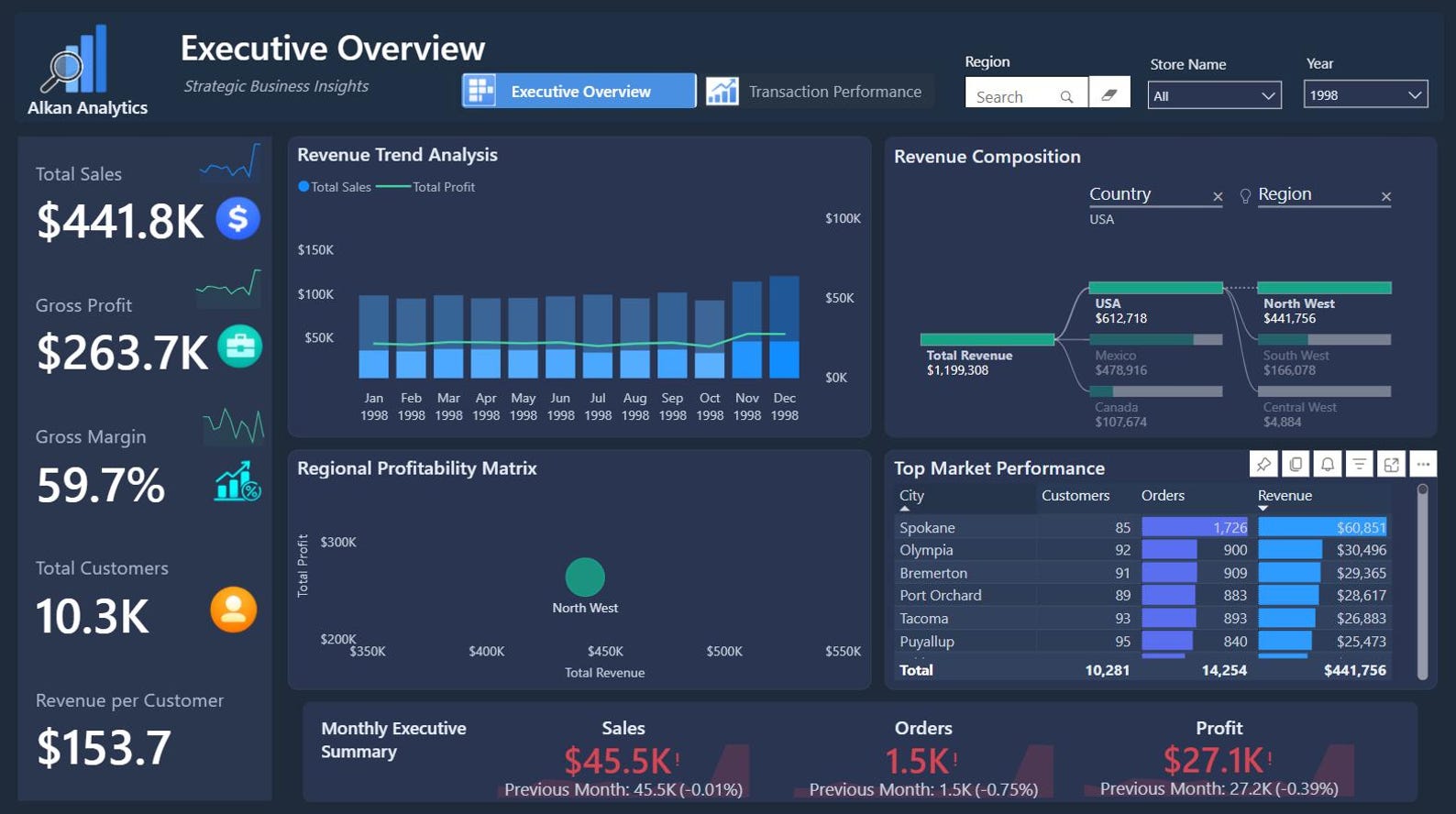Remove the Region level with its X
1456x814 pixels.
click(1386, 196)
